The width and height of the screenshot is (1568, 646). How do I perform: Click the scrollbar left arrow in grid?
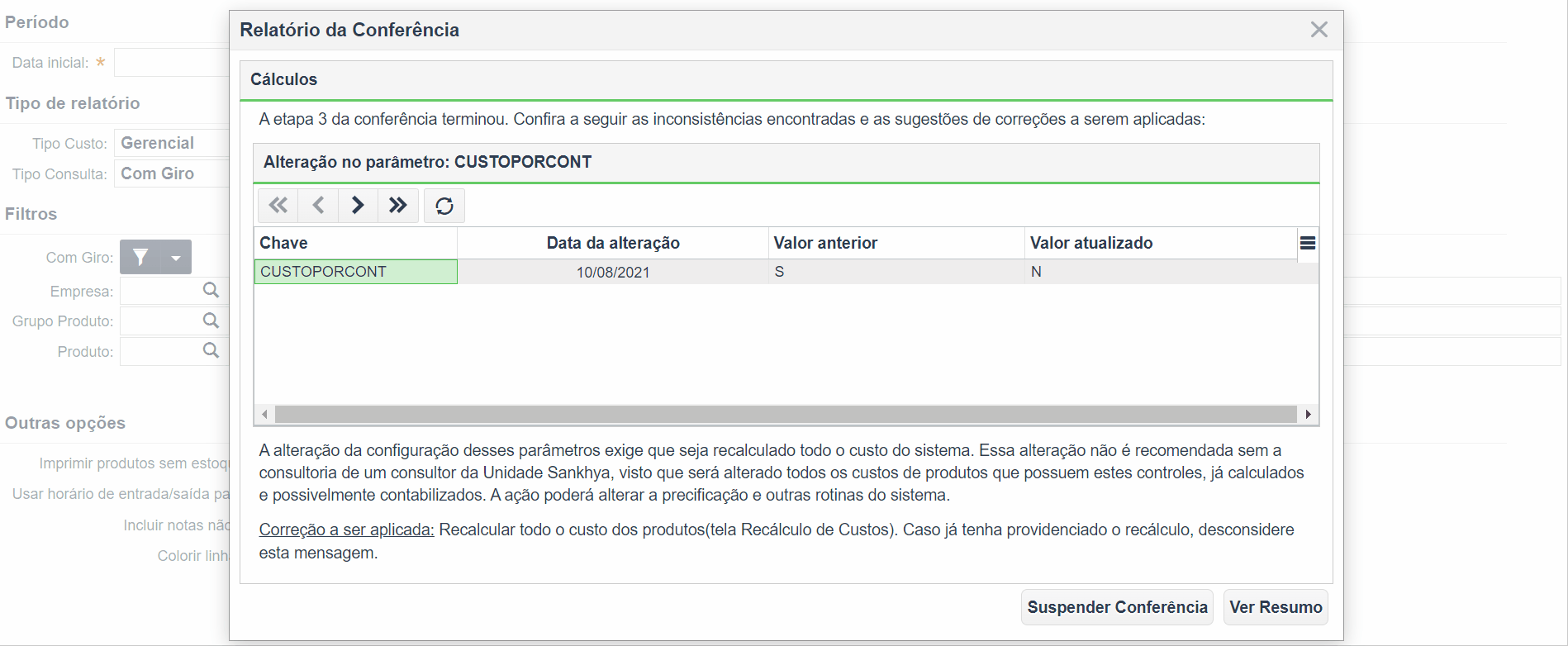coord(264,414)
